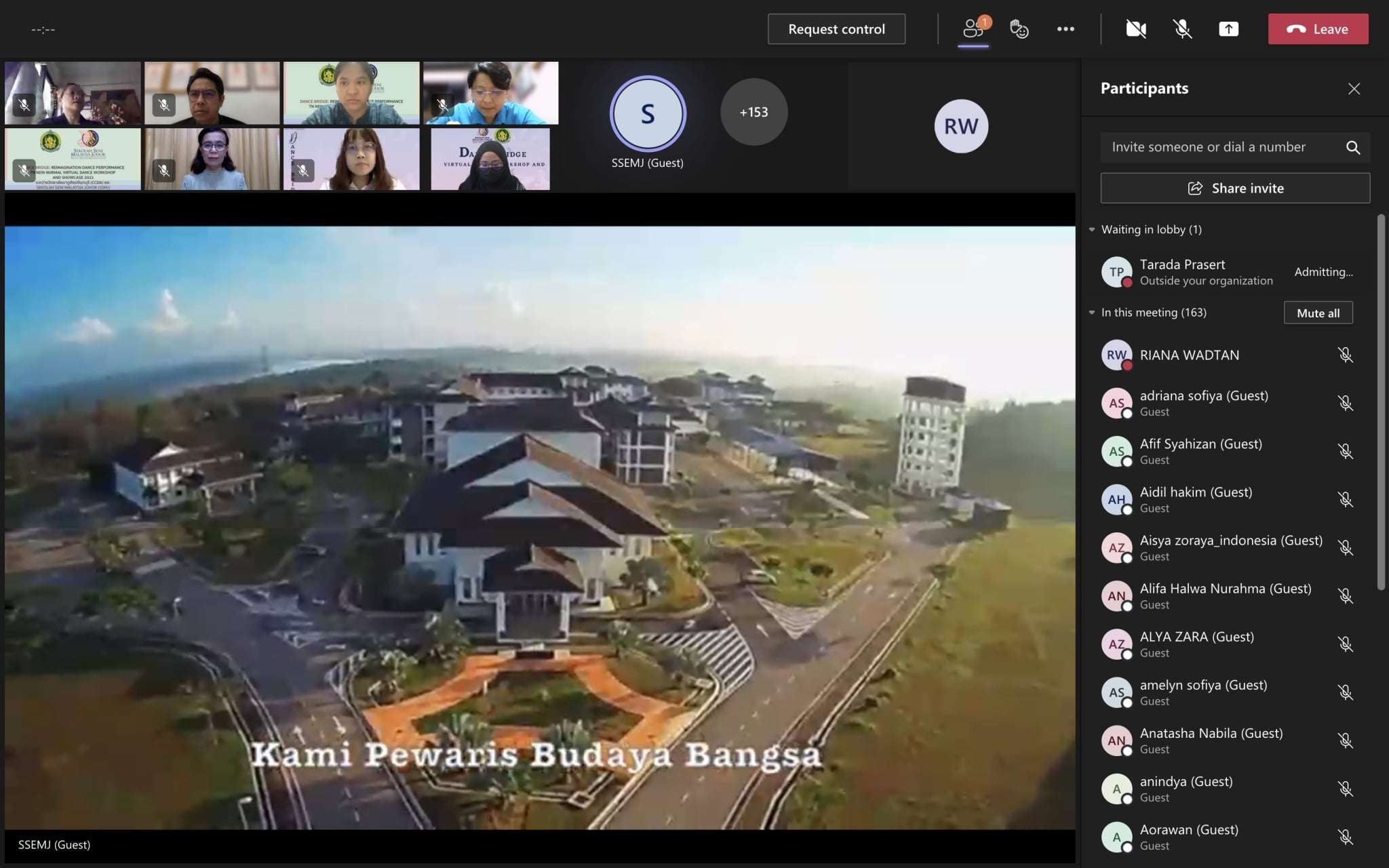Viewport: 1389px width, 868px height.
Task: Mute RIANA WADTAN's microphone icon
Action: click(x=1345, y=355)
